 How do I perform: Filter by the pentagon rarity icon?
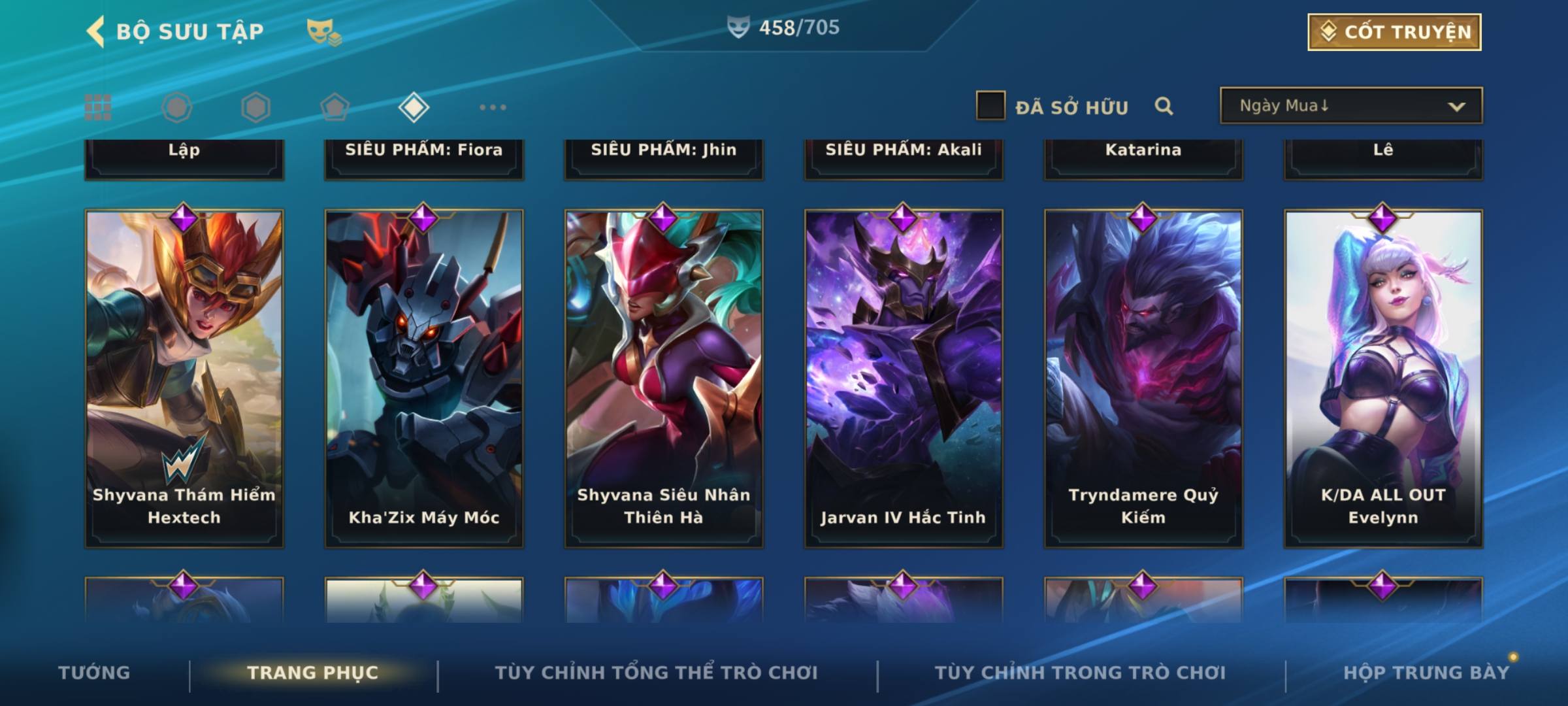335,107
